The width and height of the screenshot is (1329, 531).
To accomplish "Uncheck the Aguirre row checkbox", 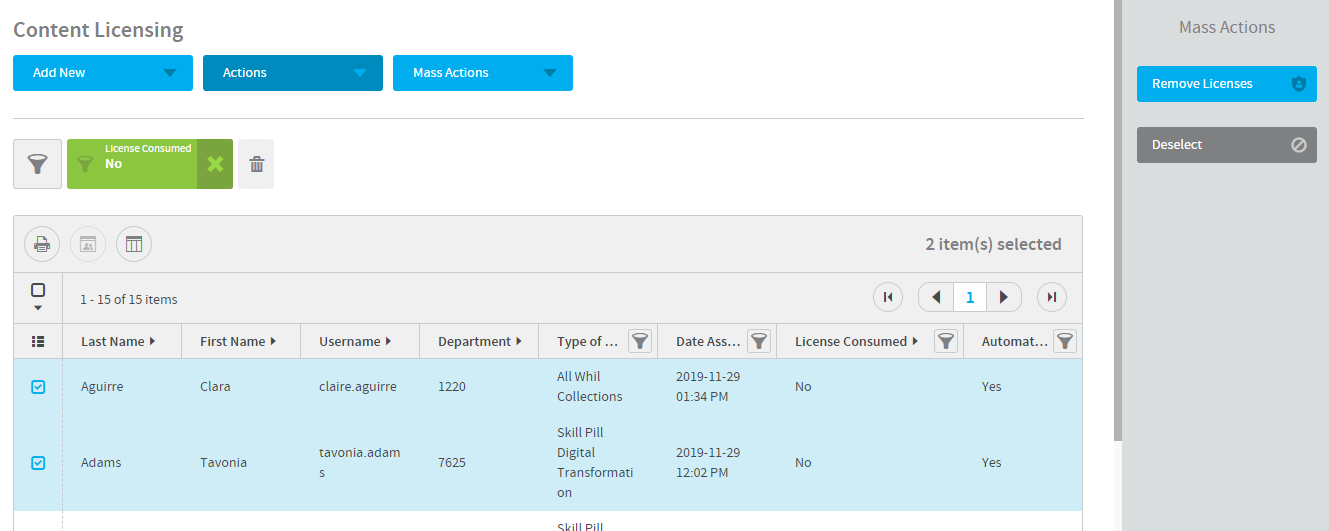I will (38, 387).
